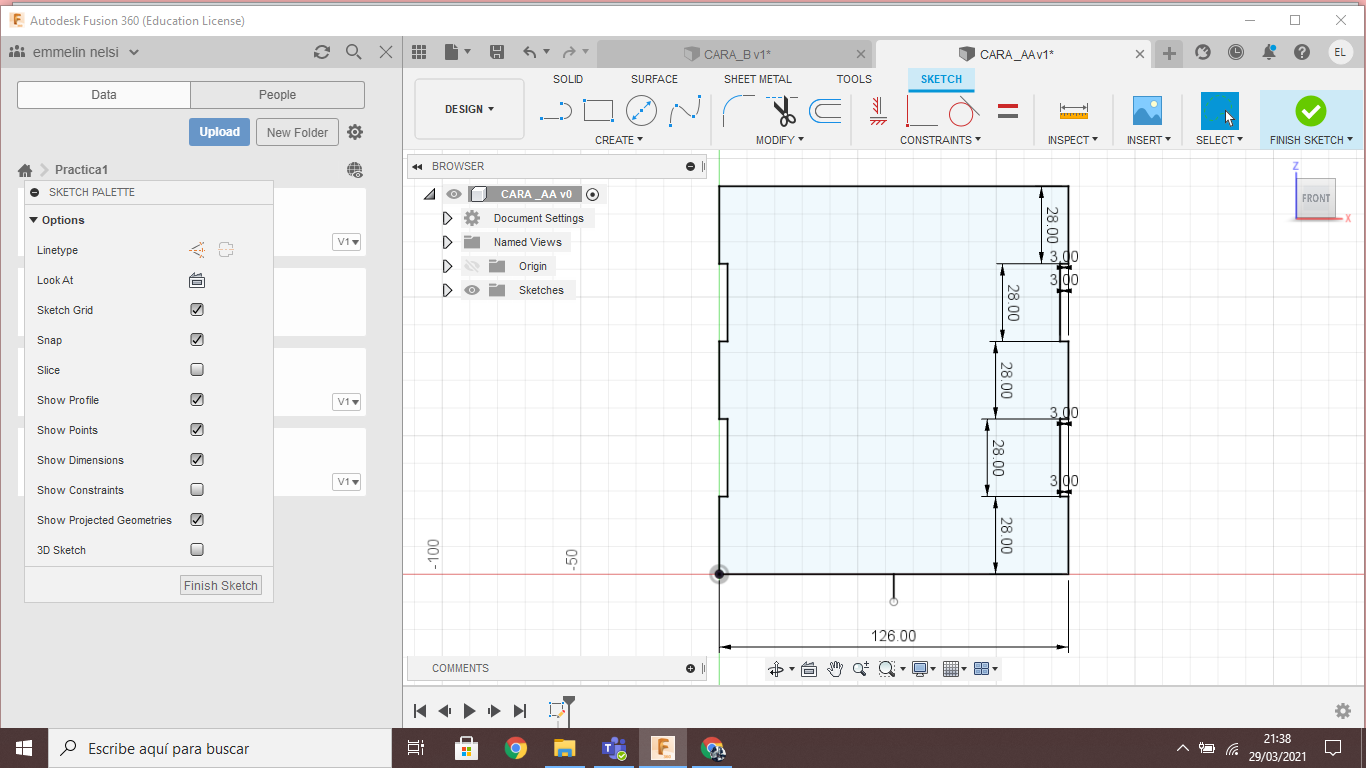Image resolution: width=1366 pixels, height=768 pixels.
Task: Select the 2-Point Rectangle tool
Action: click(x=598, y=111)
